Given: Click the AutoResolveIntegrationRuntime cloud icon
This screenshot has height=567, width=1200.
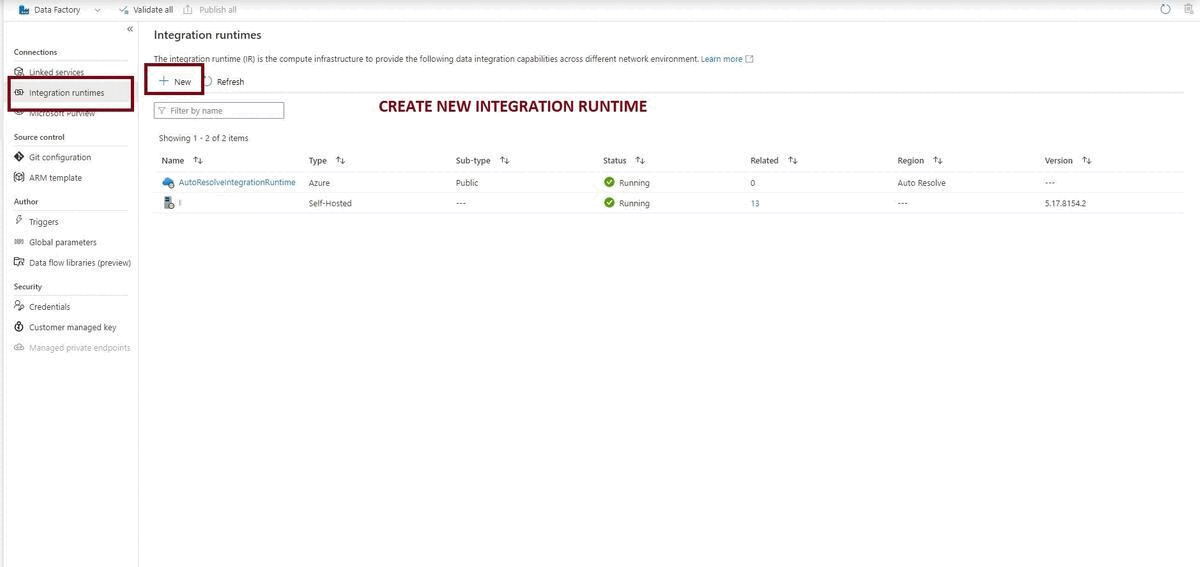Looking at the screenshot, I should click(168, 182).
